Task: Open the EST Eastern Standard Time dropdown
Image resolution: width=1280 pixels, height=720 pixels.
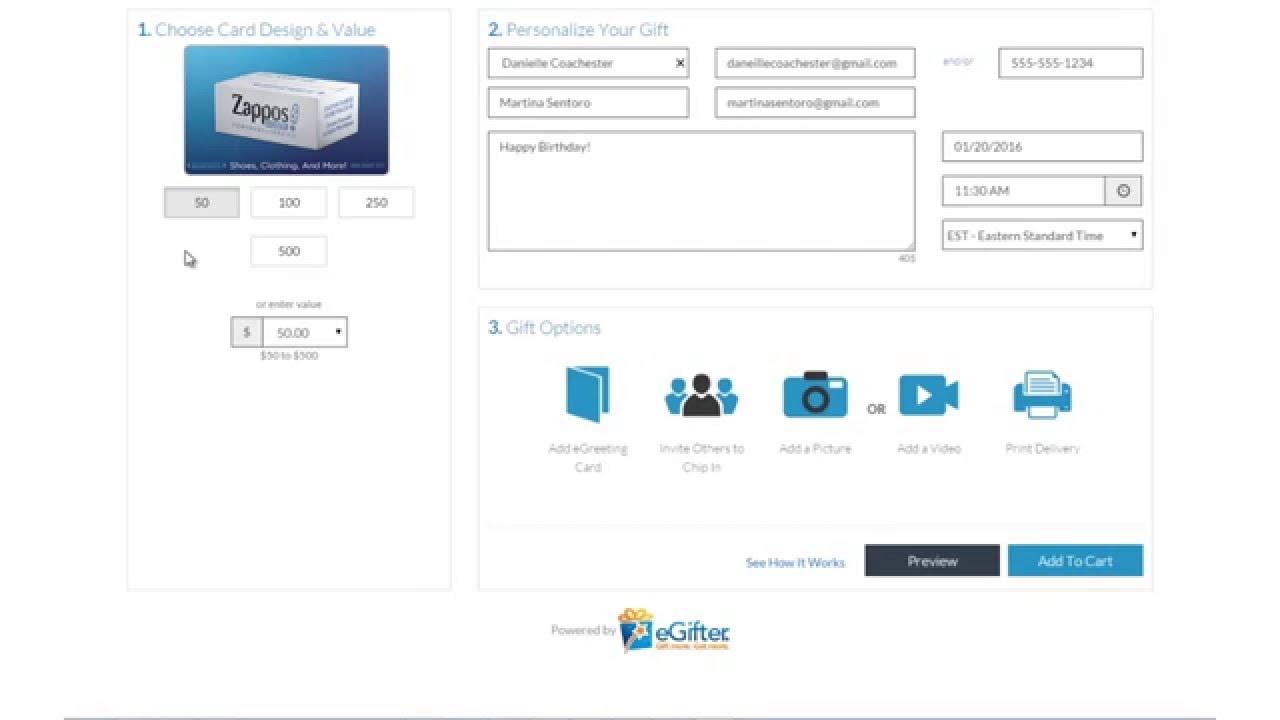Action: [x=1042, y=236]
